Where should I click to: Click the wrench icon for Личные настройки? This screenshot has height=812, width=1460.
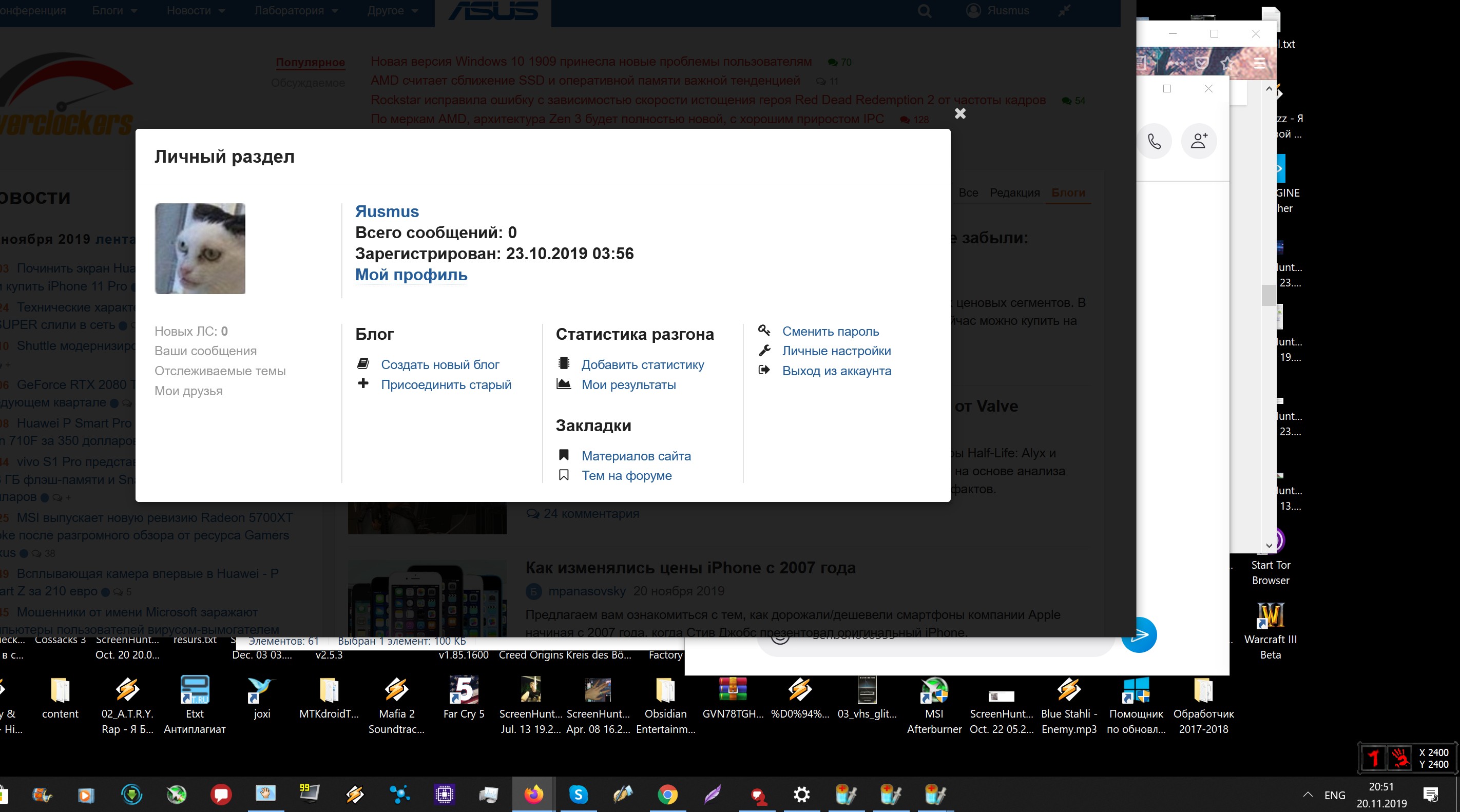pyautogui.click(x=764, y=350)
